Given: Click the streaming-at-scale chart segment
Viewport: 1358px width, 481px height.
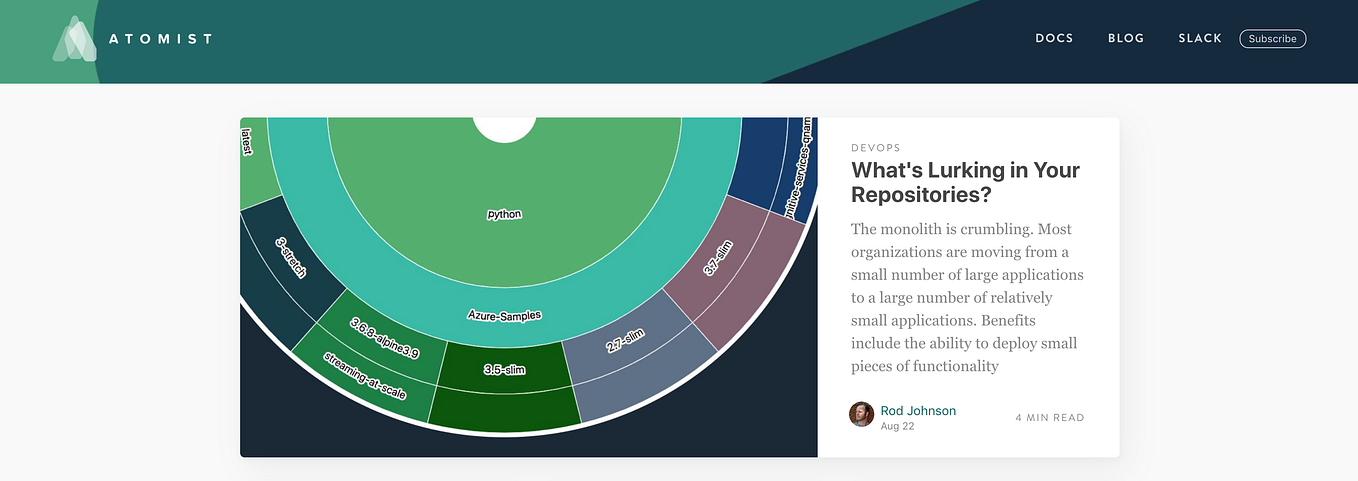Looking at the screenshot, I should 364,378.
